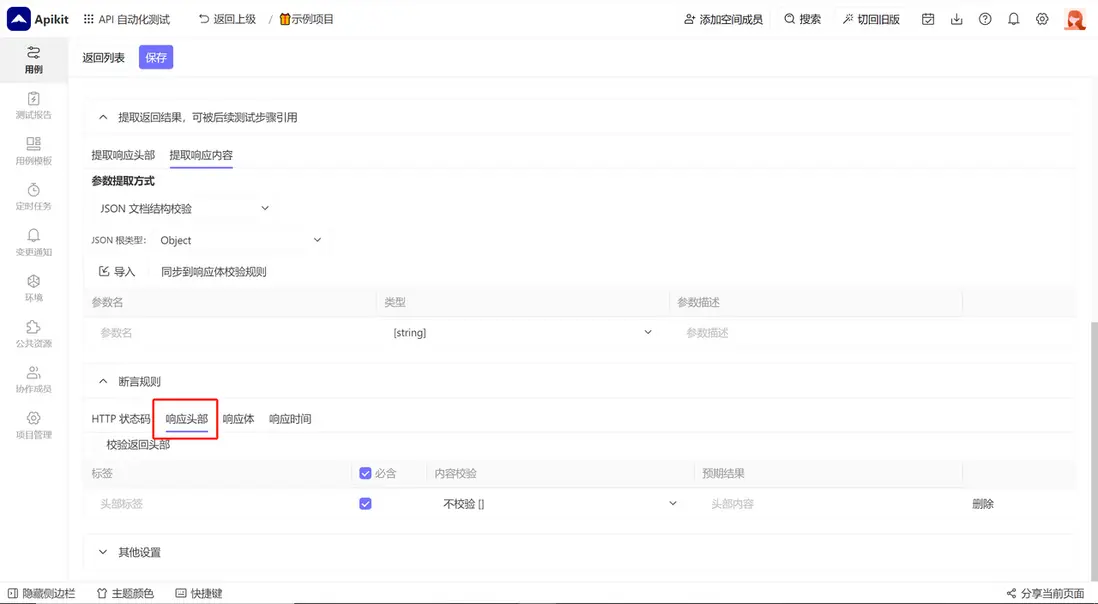Click 返回列表

coord(104,57)
